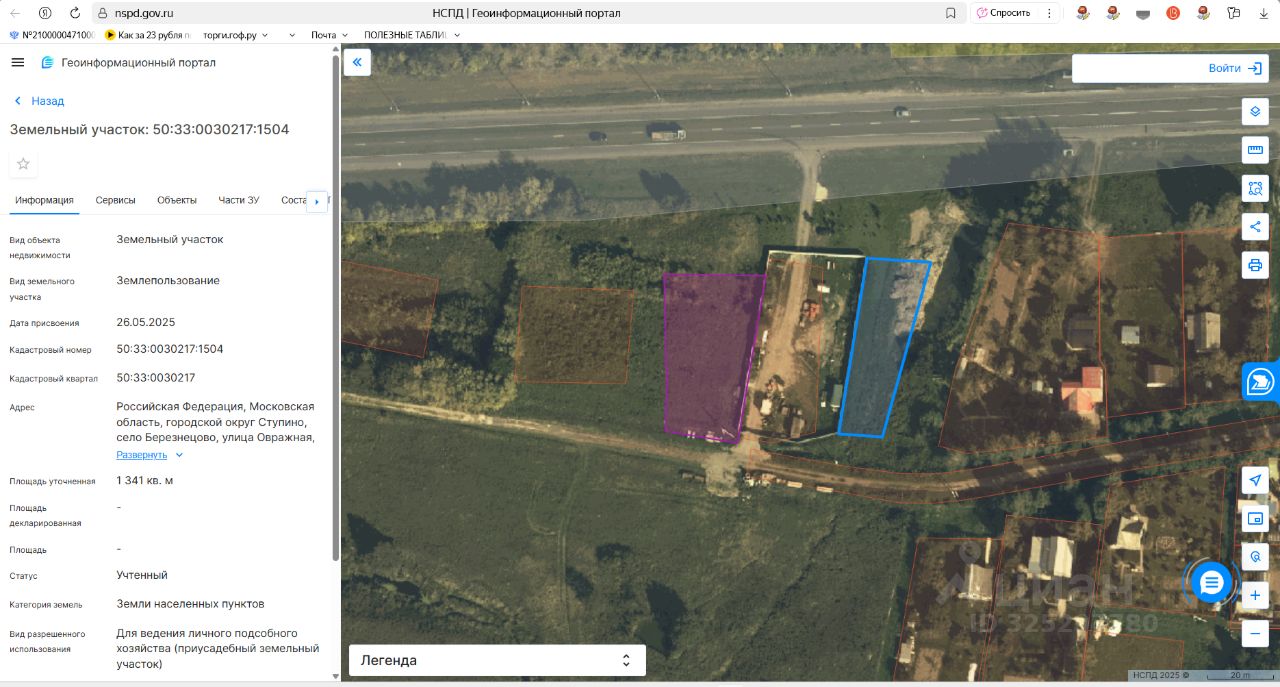Click Земли населенных пунктов category value

click(190, 604)
